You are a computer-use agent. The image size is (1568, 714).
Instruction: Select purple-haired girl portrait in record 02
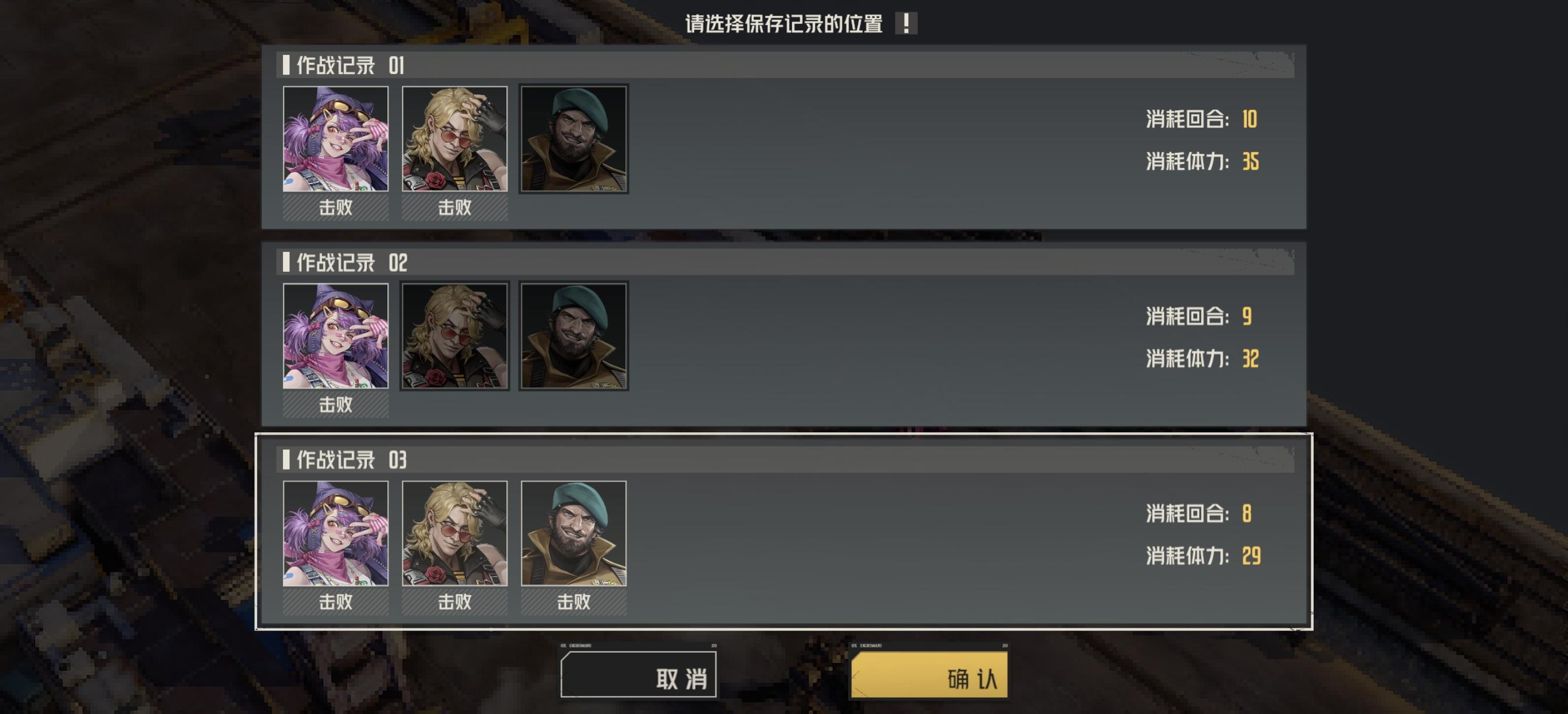coord(335,336)
